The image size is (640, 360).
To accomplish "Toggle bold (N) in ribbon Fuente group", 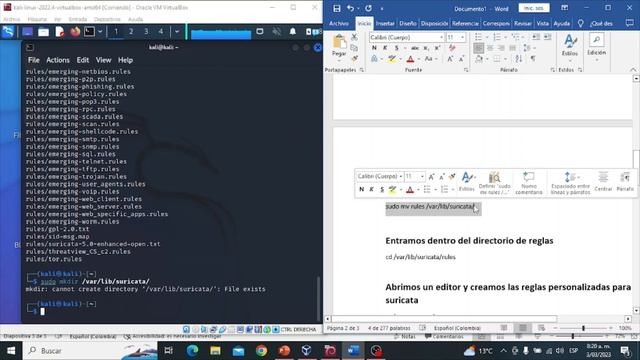I will (374, 48).
